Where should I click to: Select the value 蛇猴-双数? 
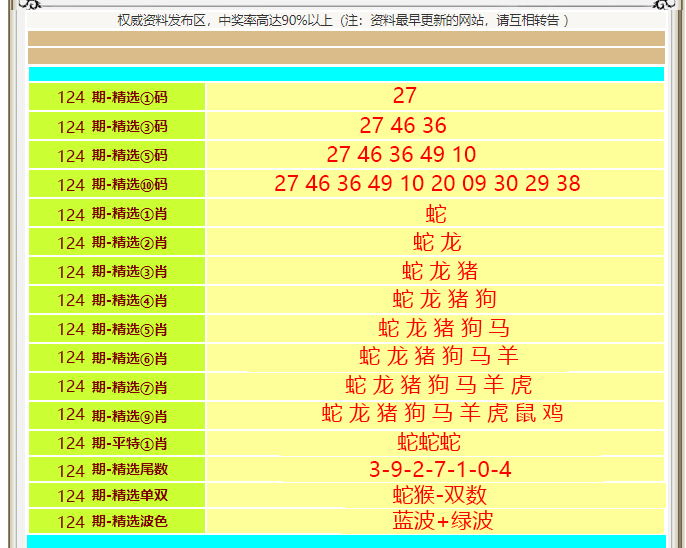440,495
